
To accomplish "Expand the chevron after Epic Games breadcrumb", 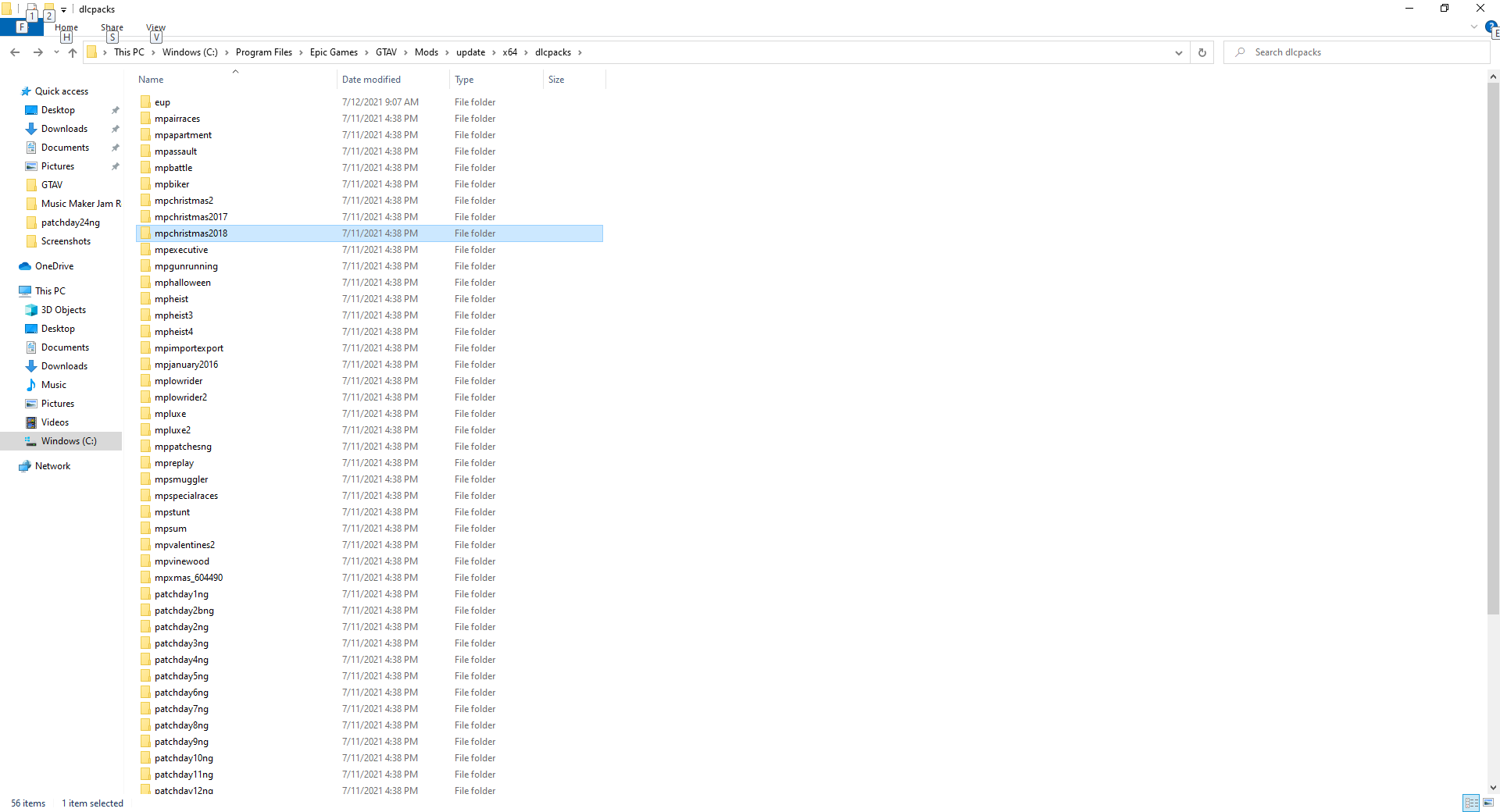I will click(366, 52).
